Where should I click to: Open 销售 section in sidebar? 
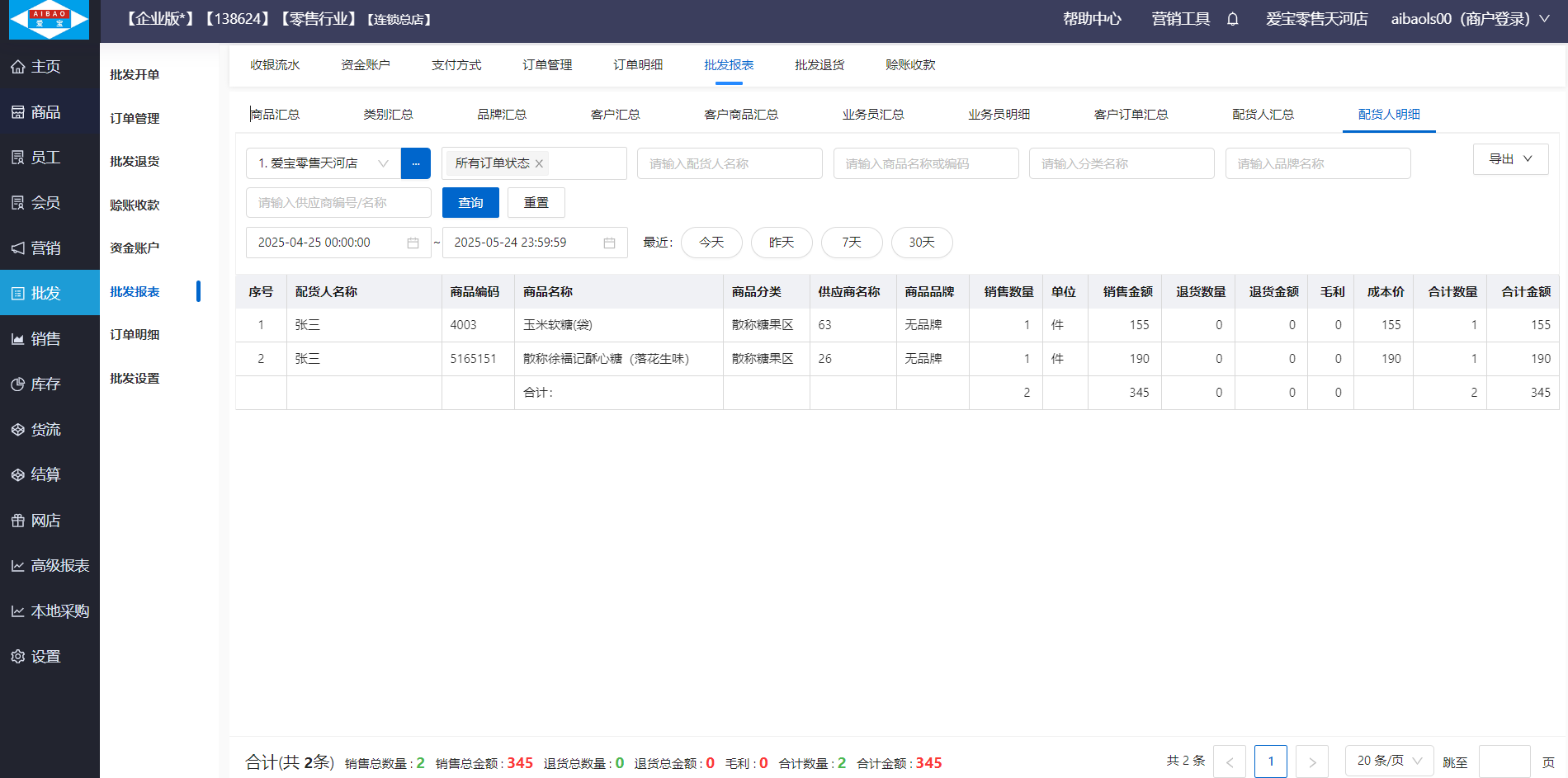[x=50, y=338]
